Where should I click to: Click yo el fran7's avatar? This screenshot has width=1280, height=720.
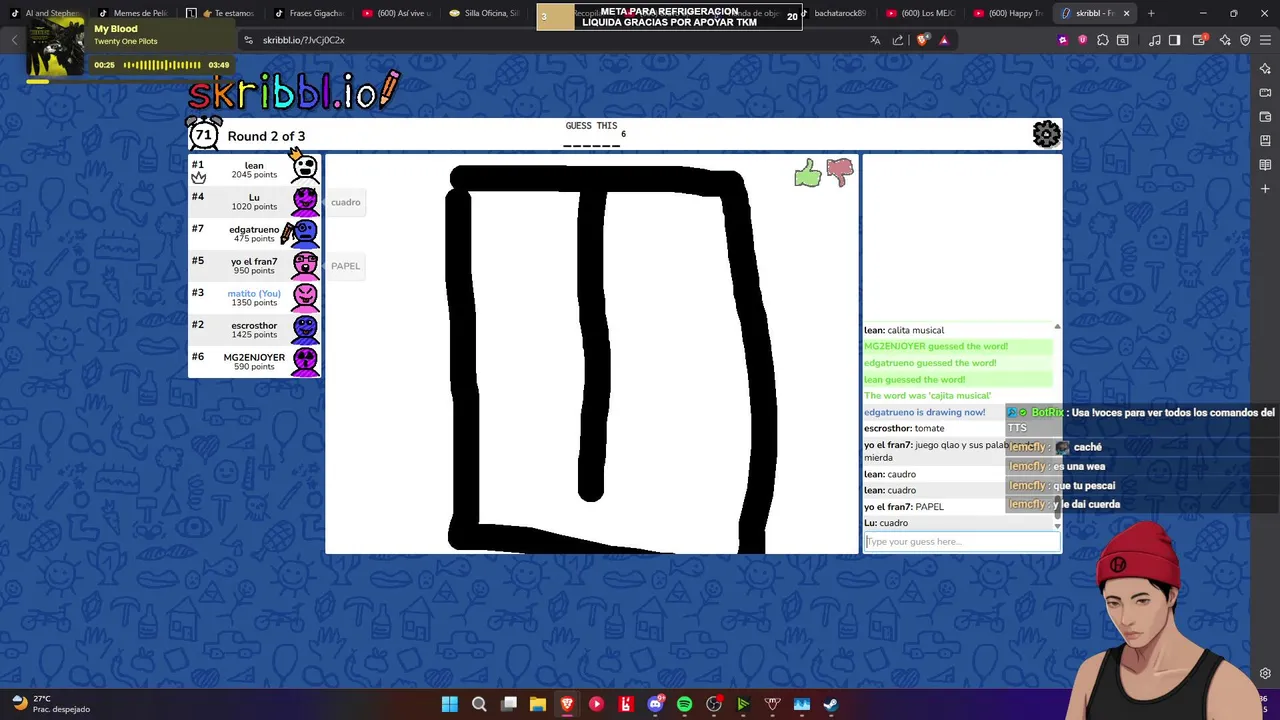[305, 265]
